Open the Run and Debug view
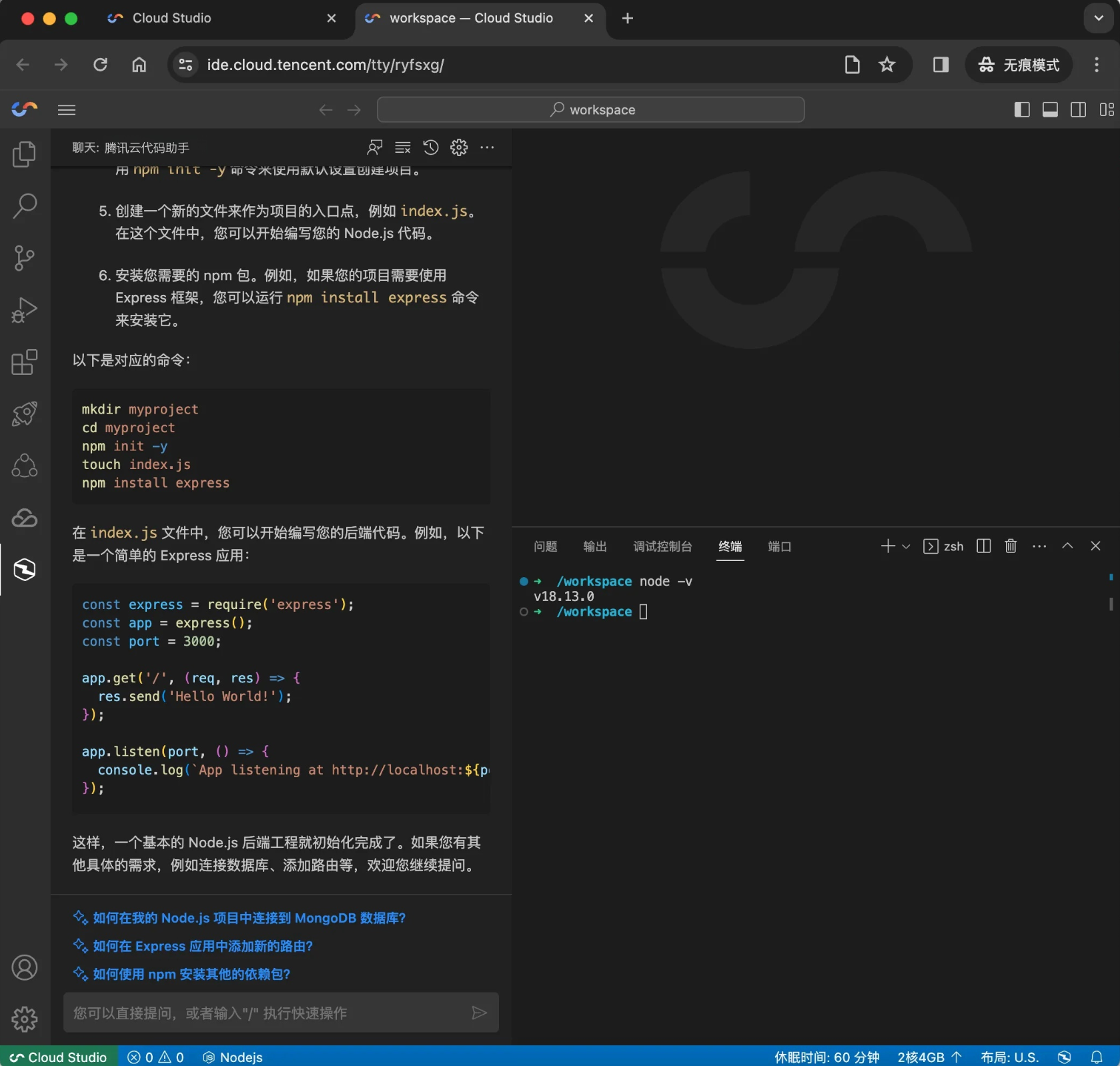1120x1066 pixels. click(x=24, y=310)
